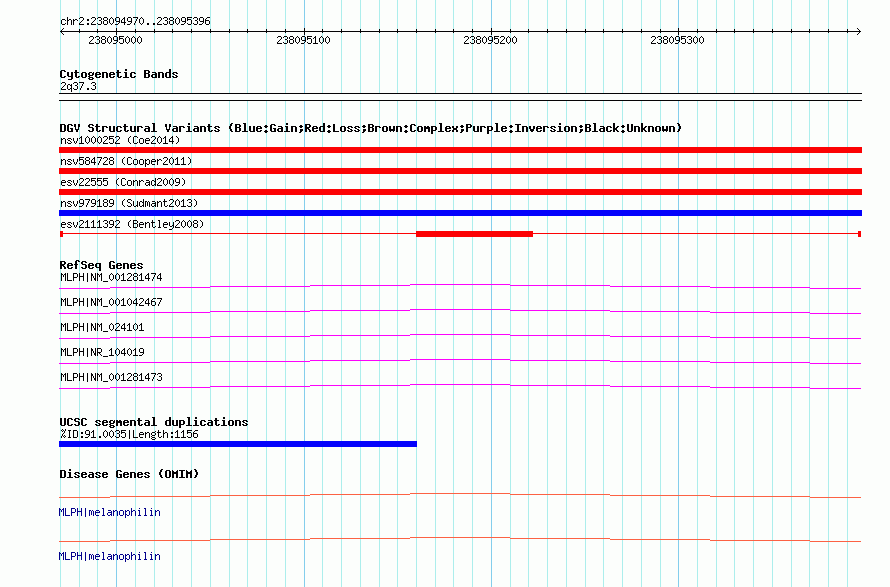Select the Disease Genes (OMIM) track heading

tap(129, 474)
